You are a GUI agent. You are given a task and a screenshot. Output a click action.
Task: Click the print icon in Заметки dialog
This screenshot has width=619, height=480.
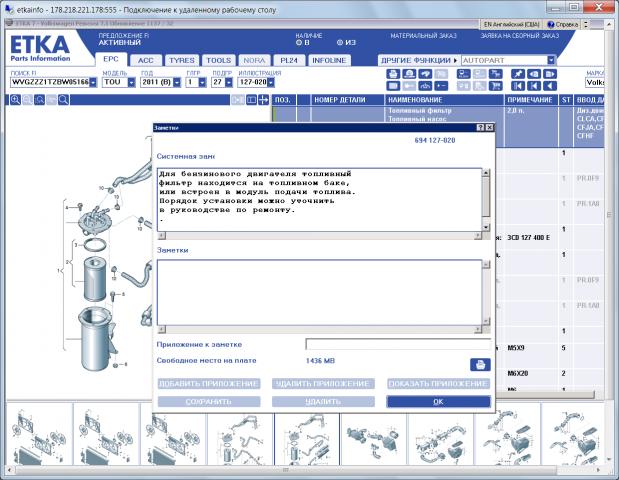tap(480, 364)
